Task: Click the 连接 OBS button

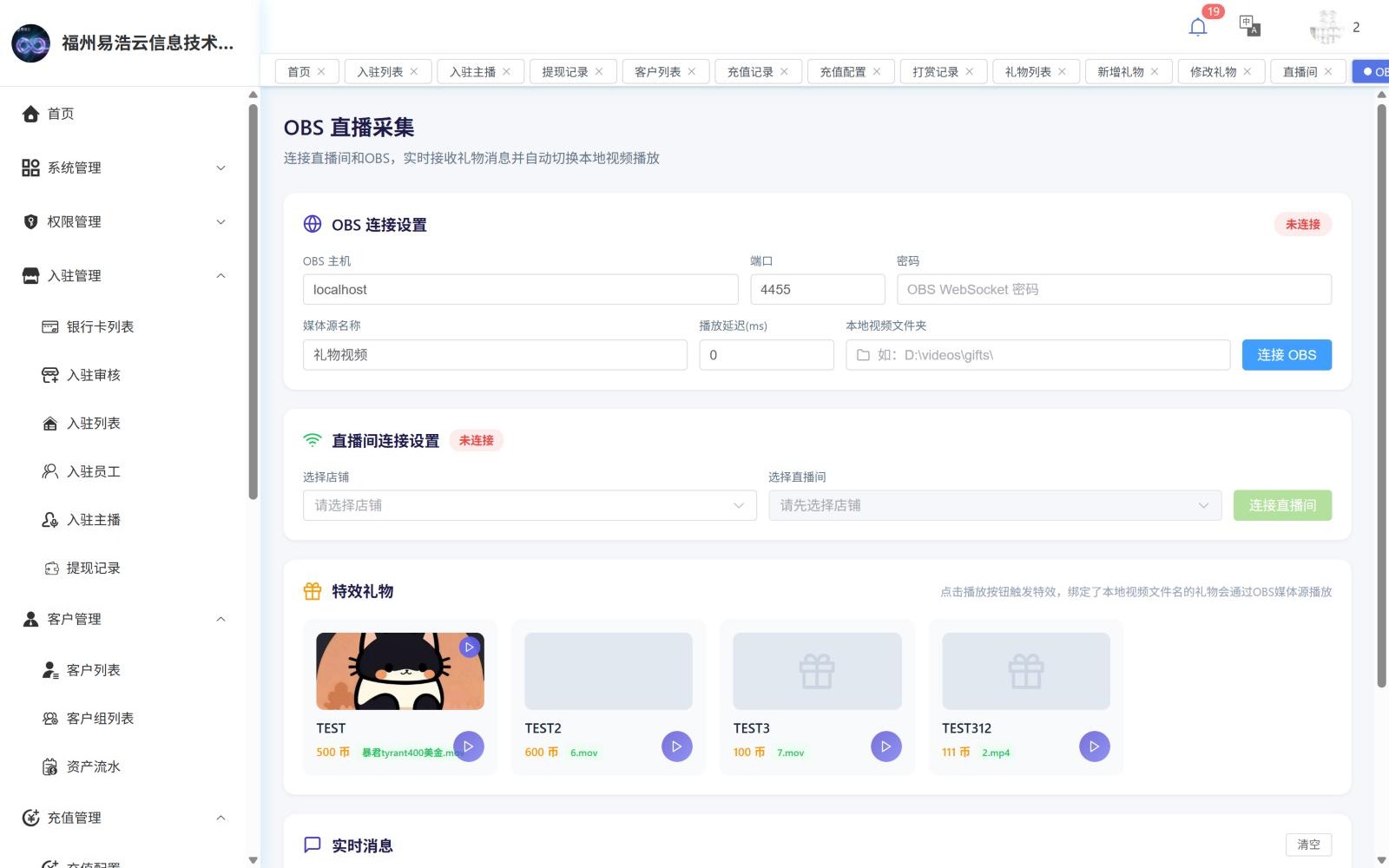Action: (1287, 355)
